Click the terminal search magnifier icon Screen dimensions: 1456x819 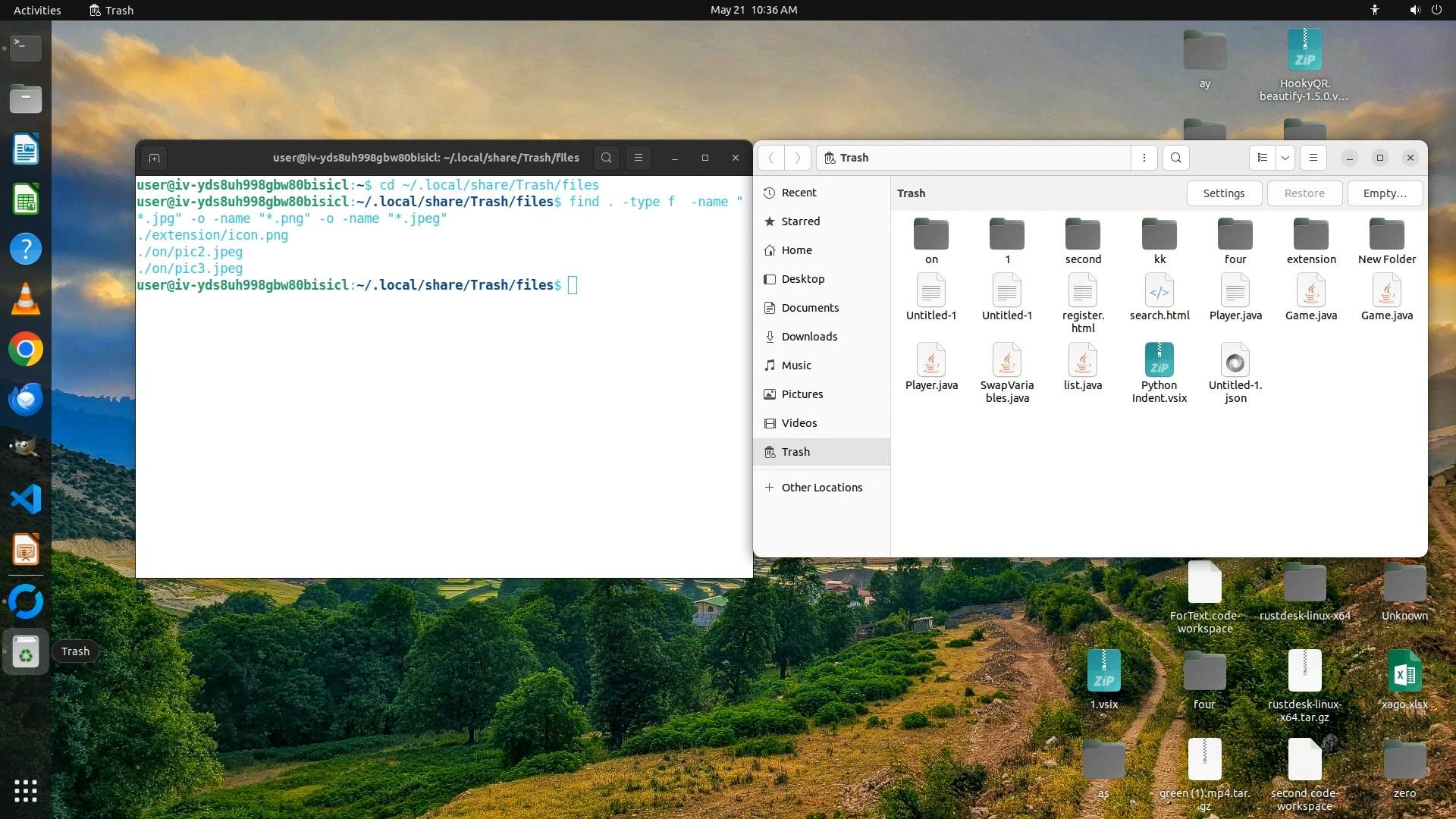[606, 158]
